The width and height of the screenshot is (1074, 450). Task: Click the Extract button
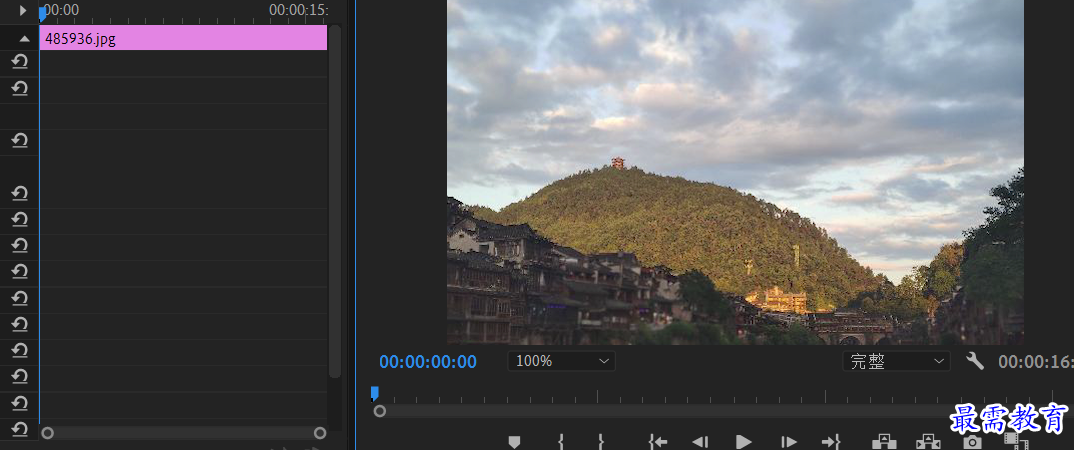928,442
